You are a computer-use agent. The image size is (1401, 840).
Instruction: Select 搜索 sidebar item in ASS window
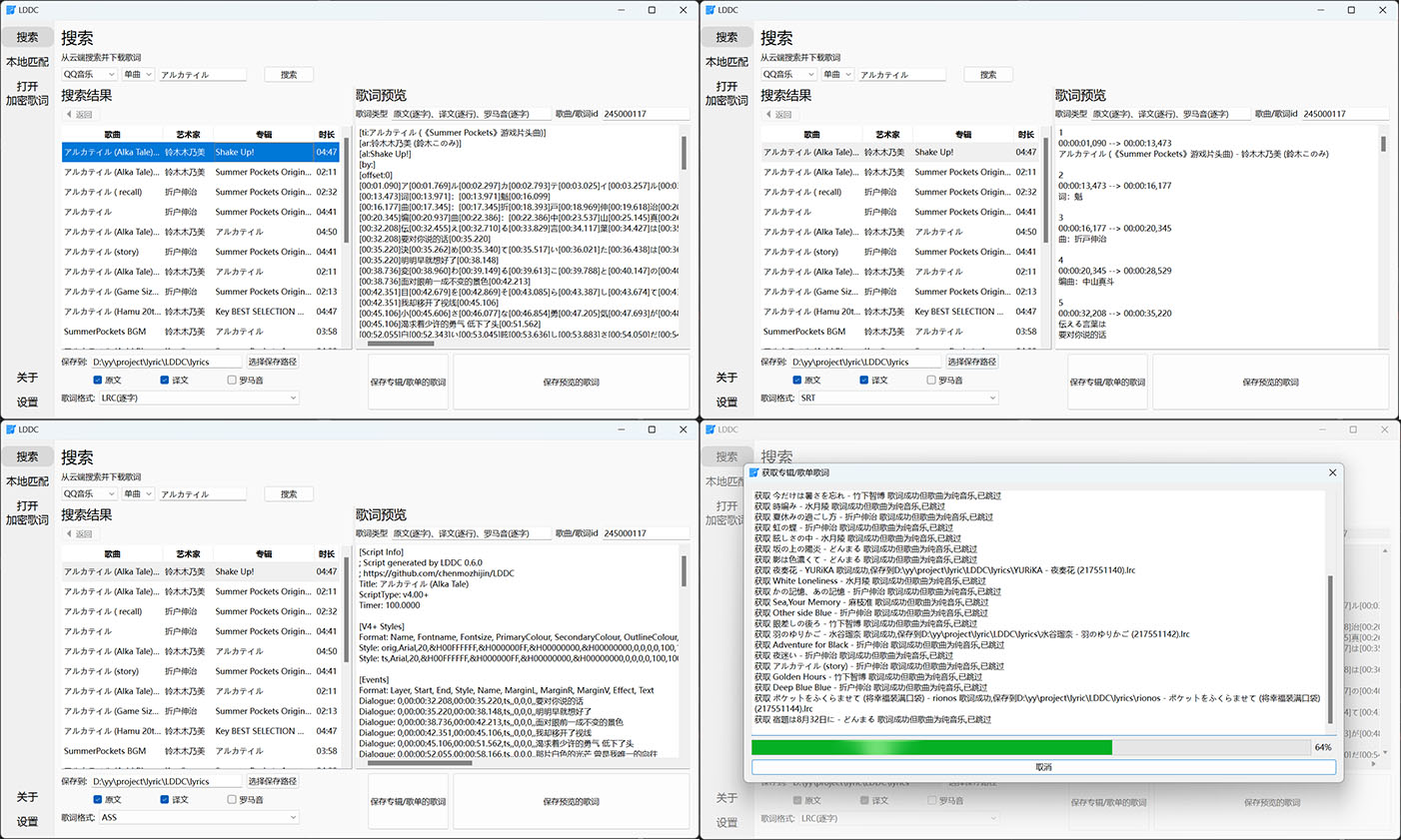pos(27,456)
